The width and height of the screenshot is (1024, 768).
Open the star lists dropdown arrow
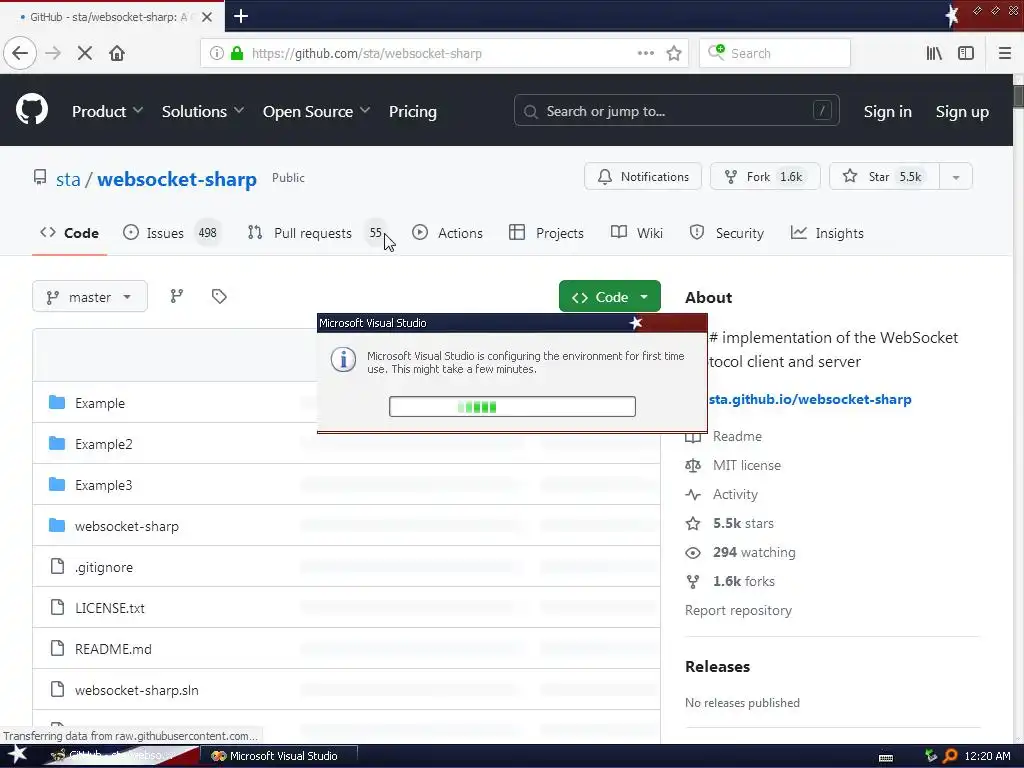click(955, 176)
